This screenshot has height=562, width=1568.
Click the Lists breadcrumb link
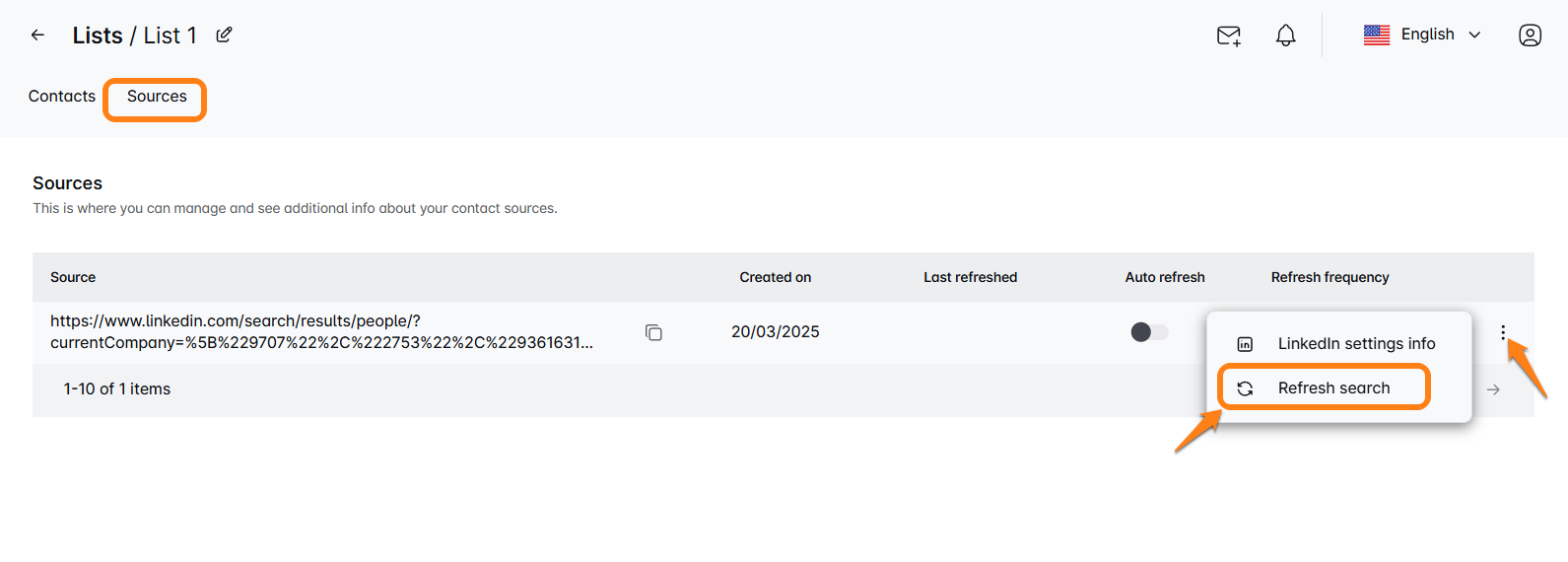coord(98,35)
